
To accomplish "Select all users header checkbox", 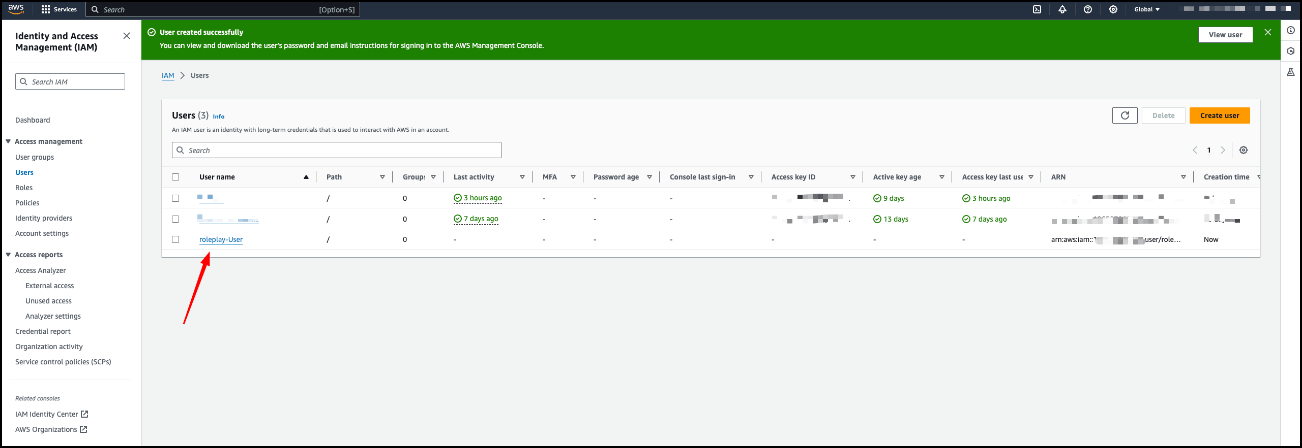I will (x=176, y=177).
